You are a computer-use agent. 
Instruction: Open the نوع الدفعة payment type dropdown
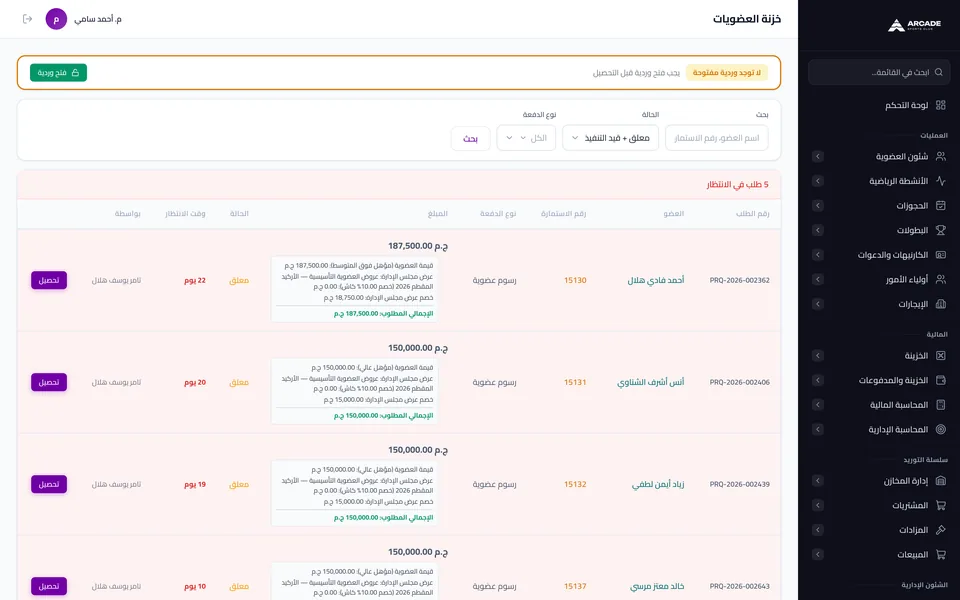(527, 138)
